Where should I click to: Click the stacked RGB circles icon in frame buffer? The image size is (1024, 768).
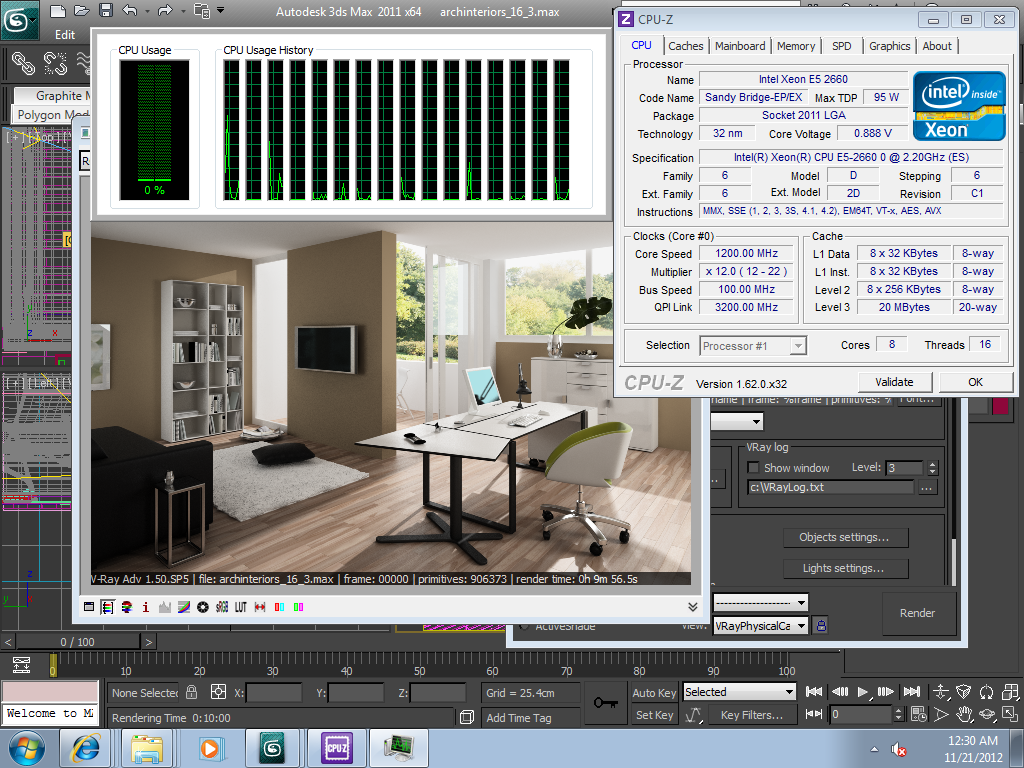127,607
